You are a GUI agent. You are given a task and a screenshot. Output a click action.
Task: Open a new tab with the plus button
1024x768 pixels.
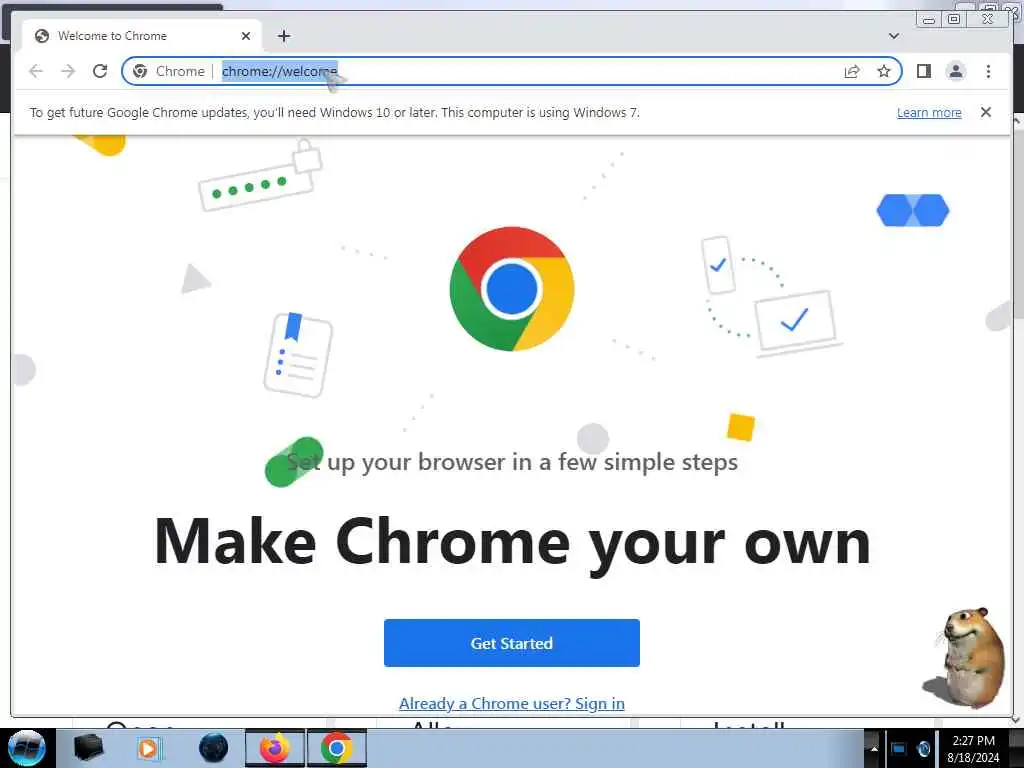coord(283,36)
